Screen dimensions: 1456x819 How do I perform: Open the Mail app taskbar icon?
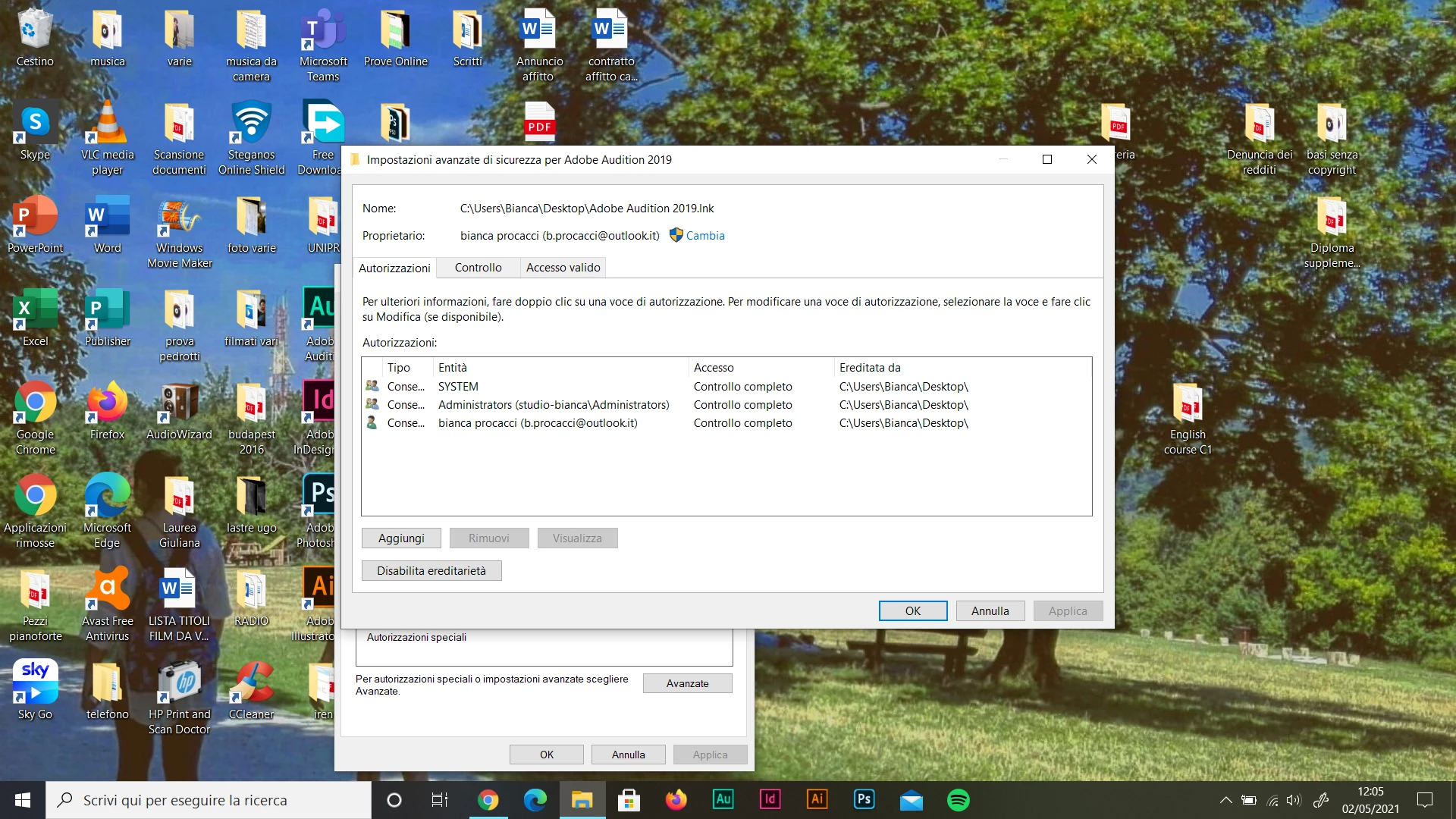pos(911,800)
